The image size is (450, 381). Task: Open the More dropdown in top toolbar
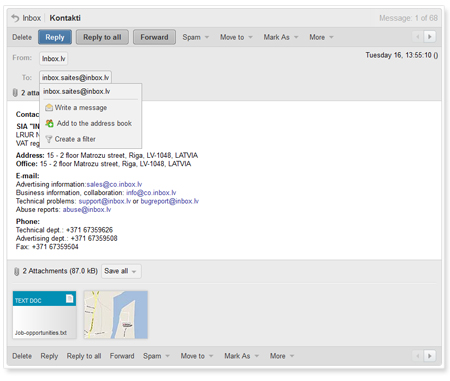tap(321, 37)
